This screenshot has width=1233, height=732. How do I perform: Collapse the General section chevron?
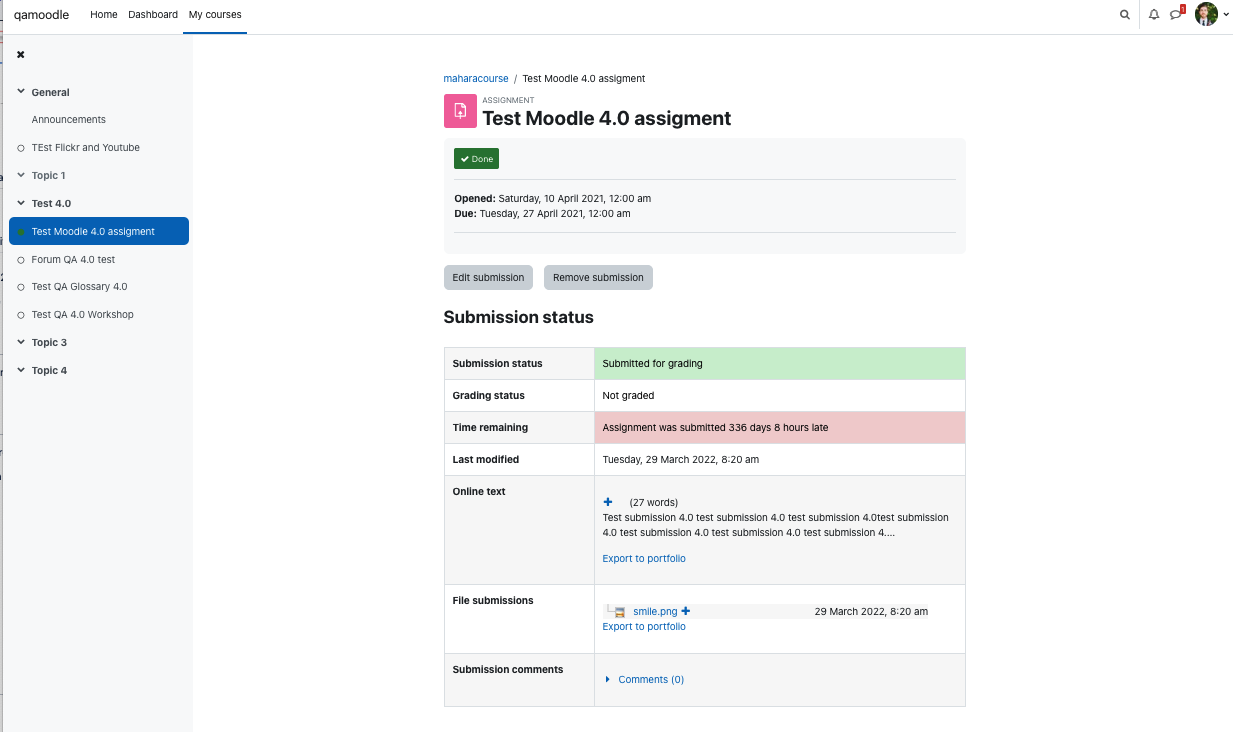(21, 92)
